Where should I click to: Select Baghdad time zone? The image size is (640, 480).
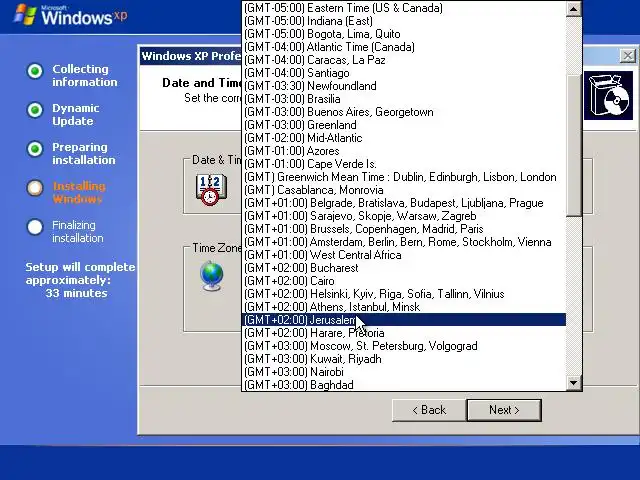click(x=404, y=385)
